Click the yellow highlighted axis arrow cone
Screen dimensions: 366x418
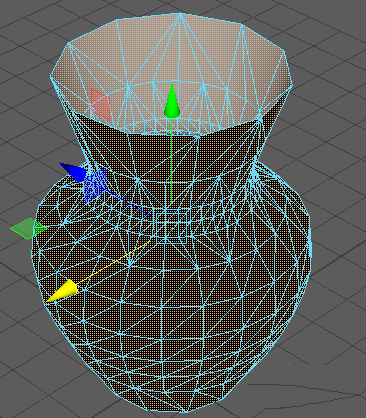[x=63, y=292]
